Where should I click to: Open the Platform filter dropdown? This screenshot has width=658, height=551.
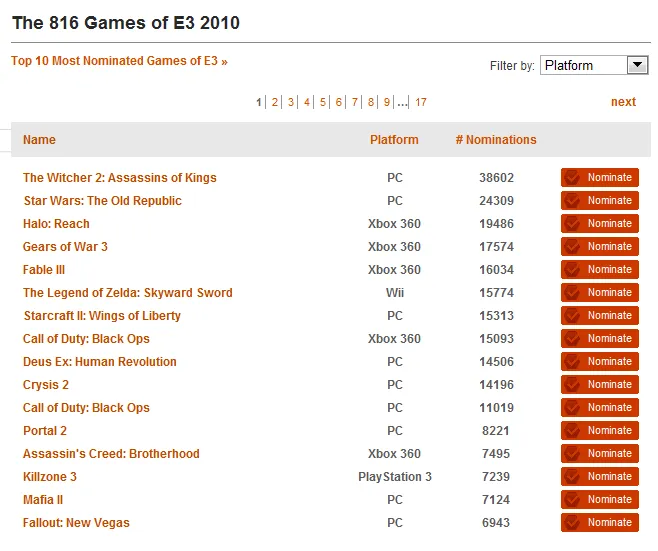594,65
